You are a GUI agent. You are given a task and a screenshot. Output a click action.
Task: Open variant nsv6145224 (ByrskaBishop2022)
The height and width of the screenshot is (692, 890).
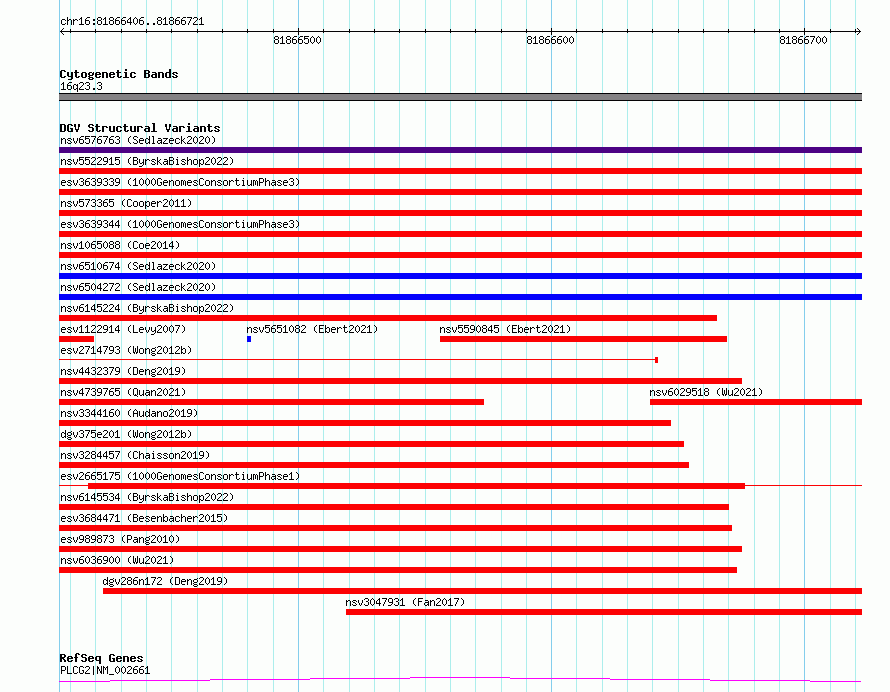[x=147, y=308]
